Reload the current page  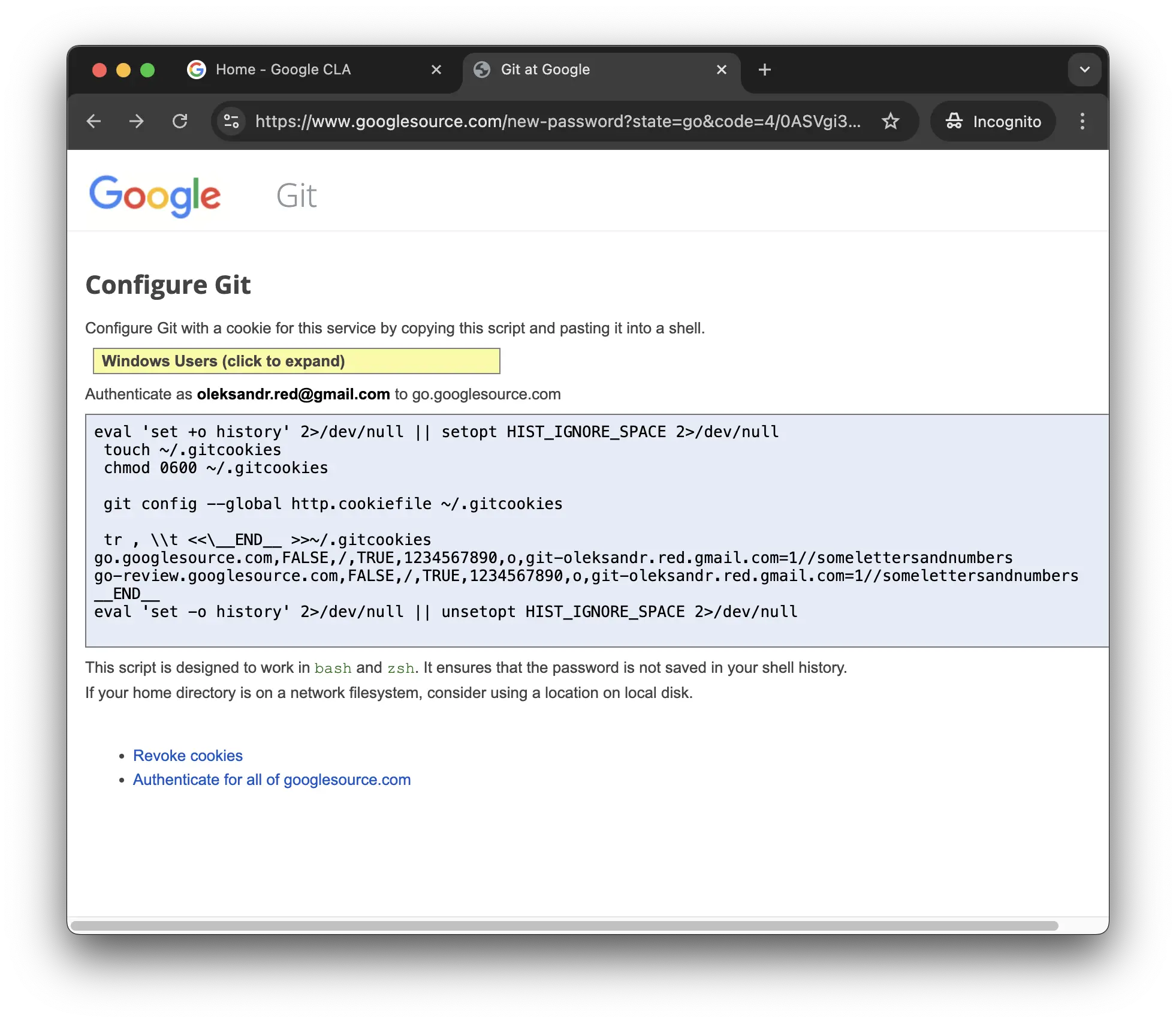180,121
